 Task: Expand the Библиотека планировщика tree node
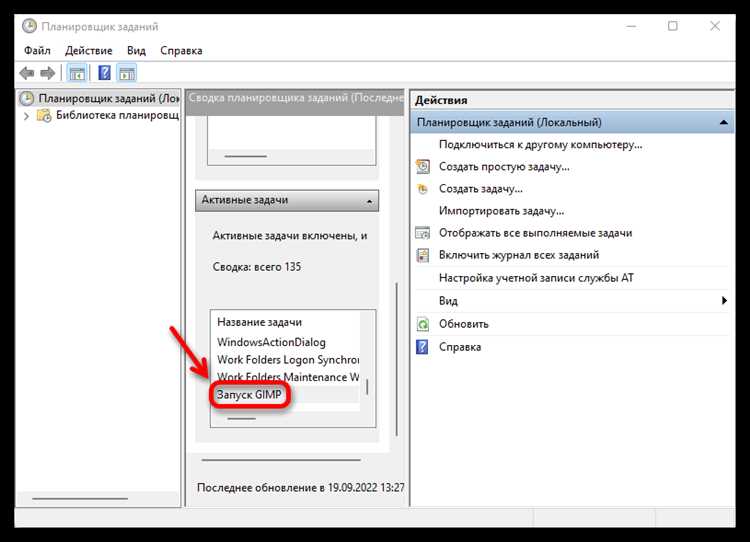click(x=26, y=116)
